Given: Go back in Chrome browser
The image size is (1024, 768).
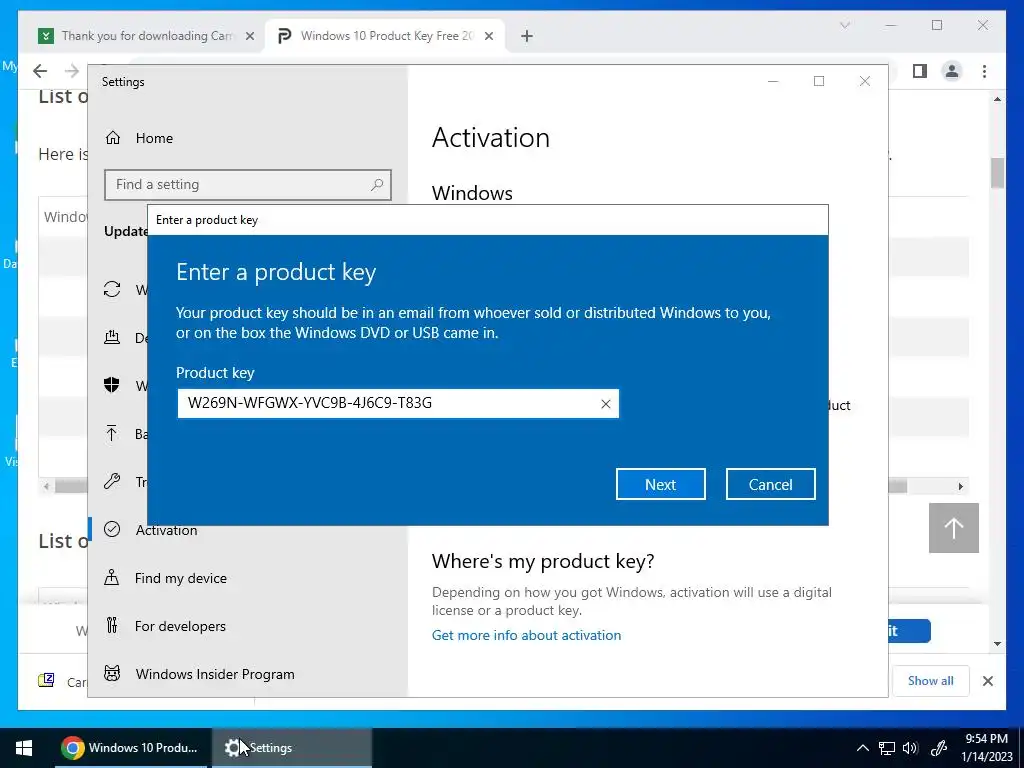Looking at the screenshot, I should pyautogui.click(x=40, y=71).
